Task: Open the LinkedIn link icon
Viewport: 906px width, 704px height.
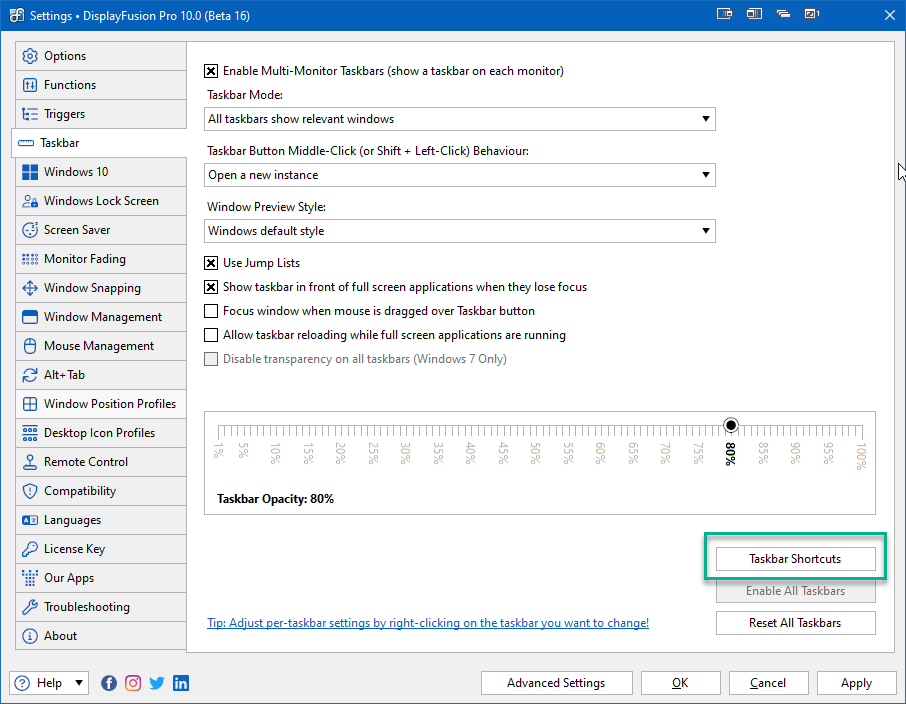Action: (181, 683)
